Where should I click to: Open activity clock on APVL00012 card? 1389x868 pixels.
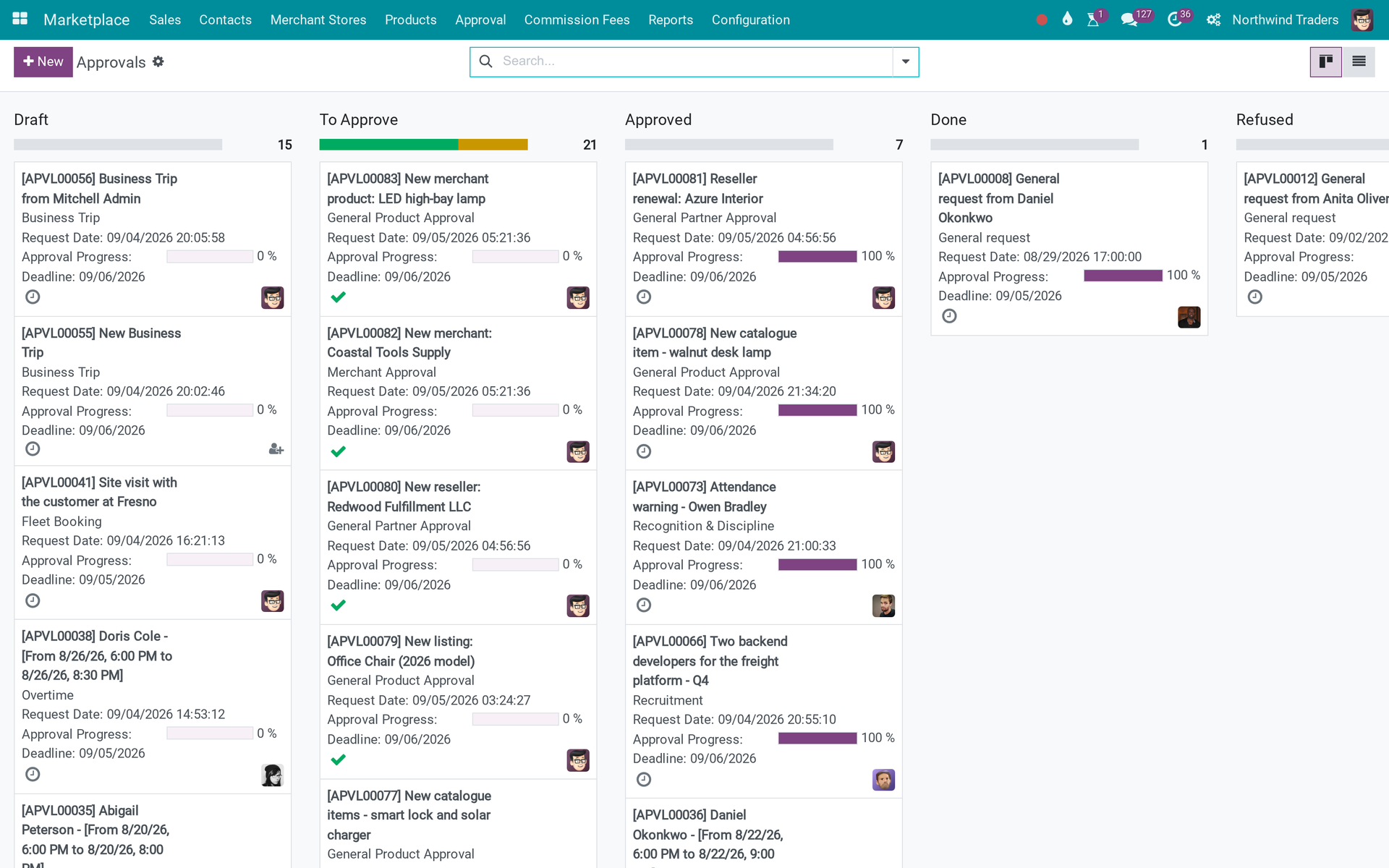point(1255,297)
